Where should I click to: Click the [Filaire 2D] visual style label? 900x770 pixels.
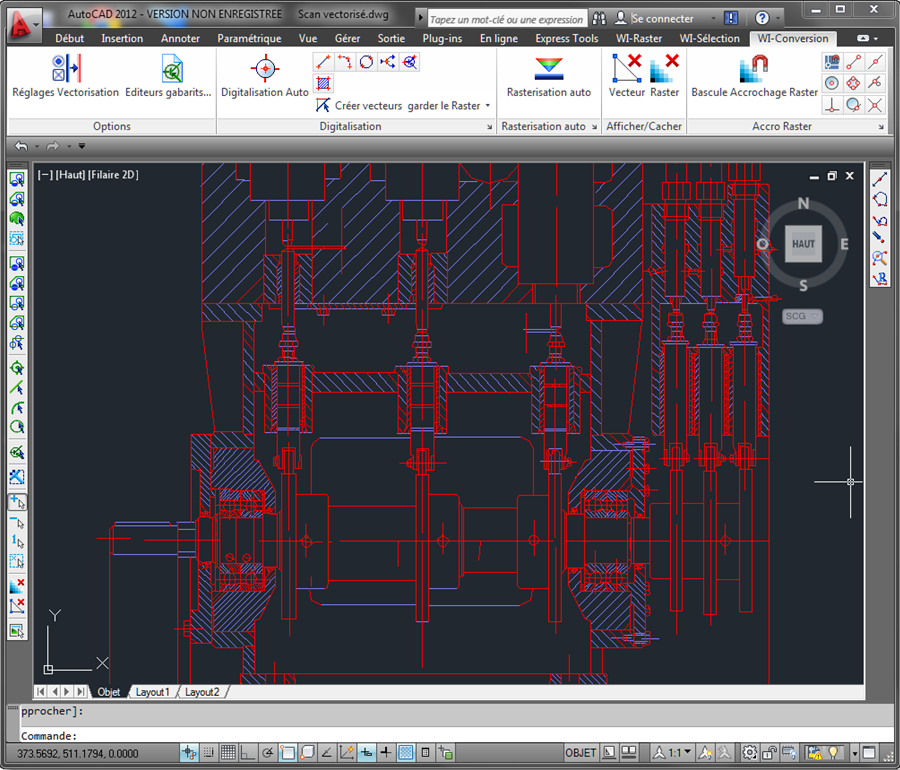[113, 174]
